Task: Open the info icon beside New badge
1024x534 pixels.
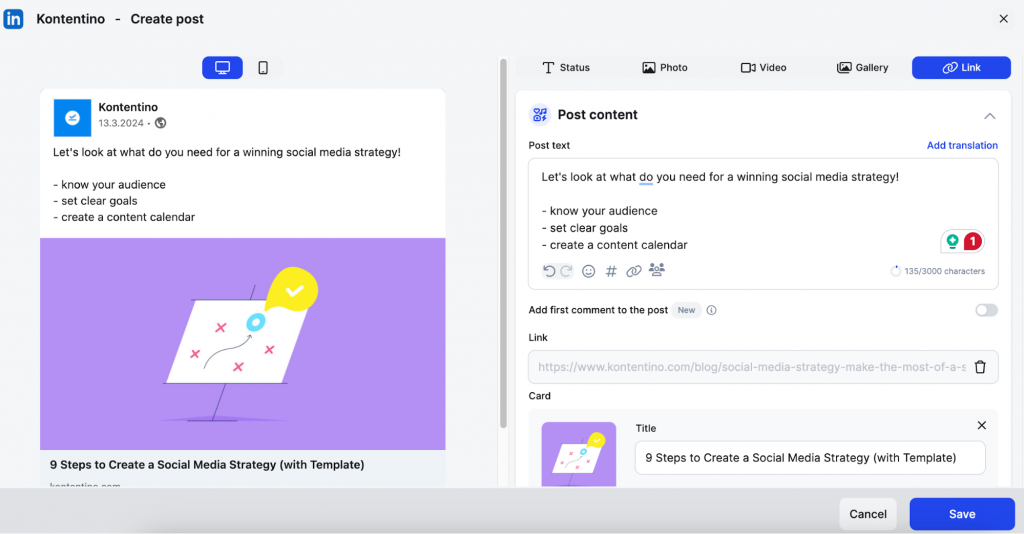Action: point(711,310)
